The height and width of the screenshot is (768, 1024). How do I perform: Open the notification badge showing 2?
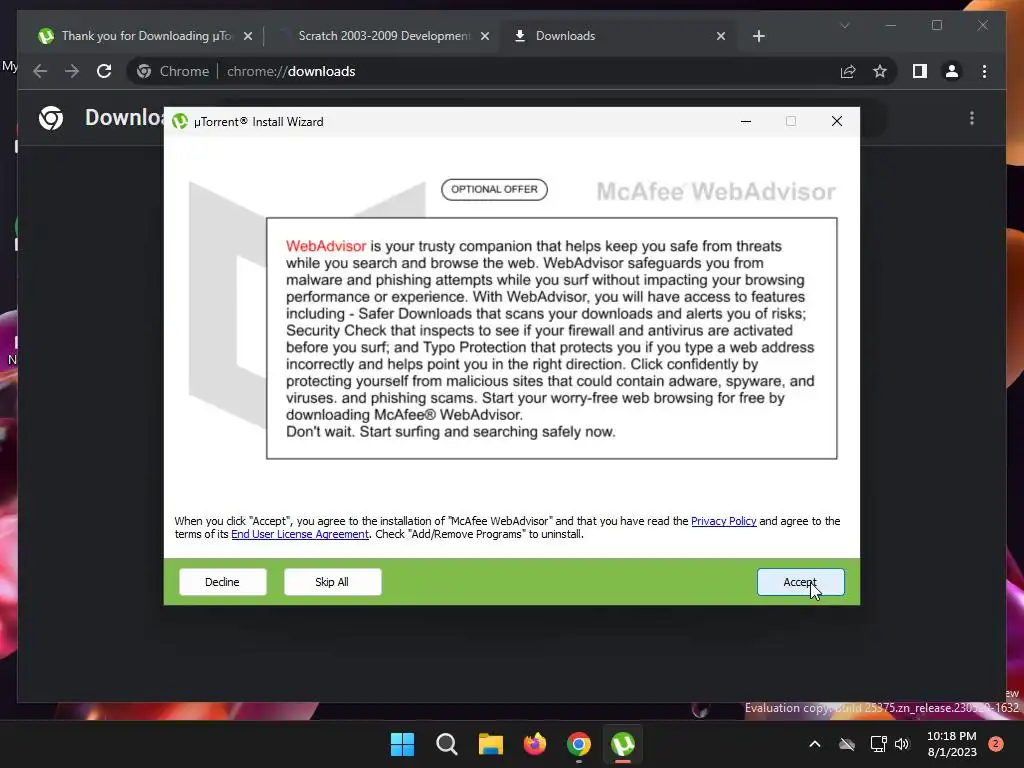[995, 744]
